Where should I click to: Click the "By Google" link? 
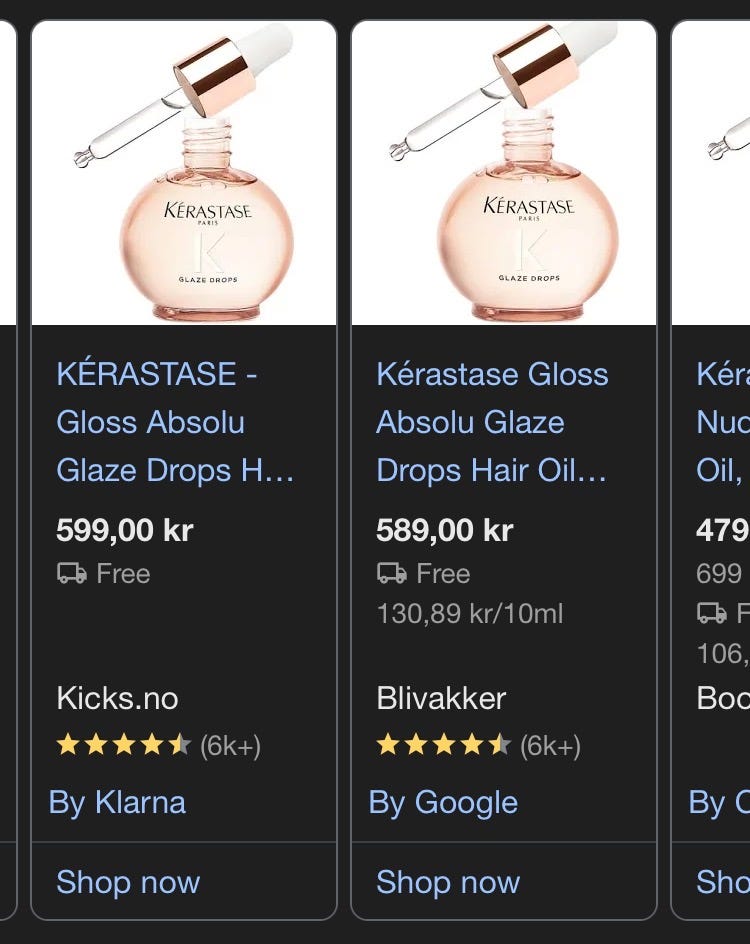click(x=443, y=802)
